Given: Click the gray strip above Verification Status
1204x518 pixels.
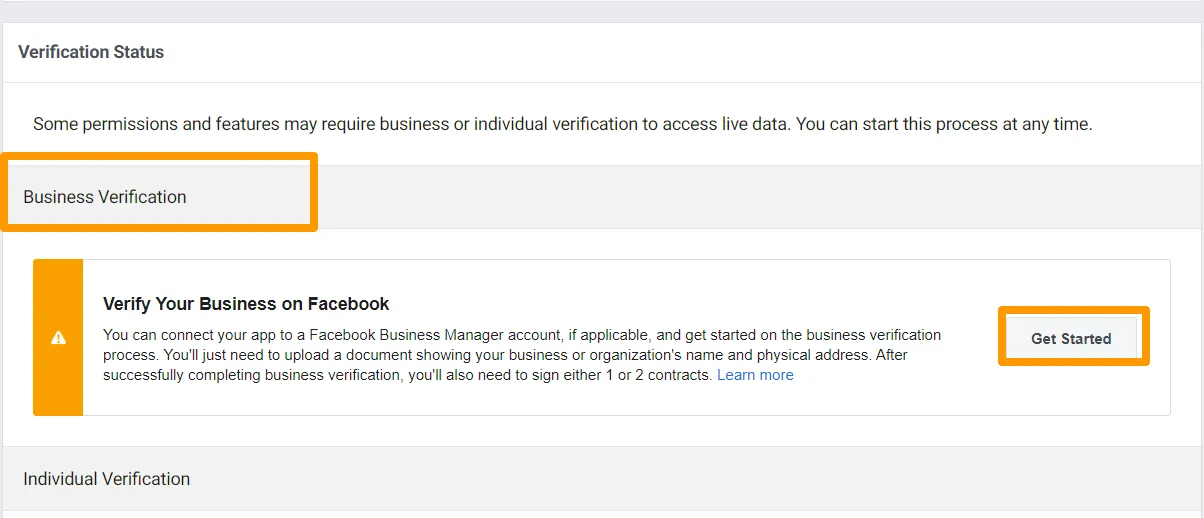Looking at the screenshot, I should pyautogui.click(x=602, y=10).
